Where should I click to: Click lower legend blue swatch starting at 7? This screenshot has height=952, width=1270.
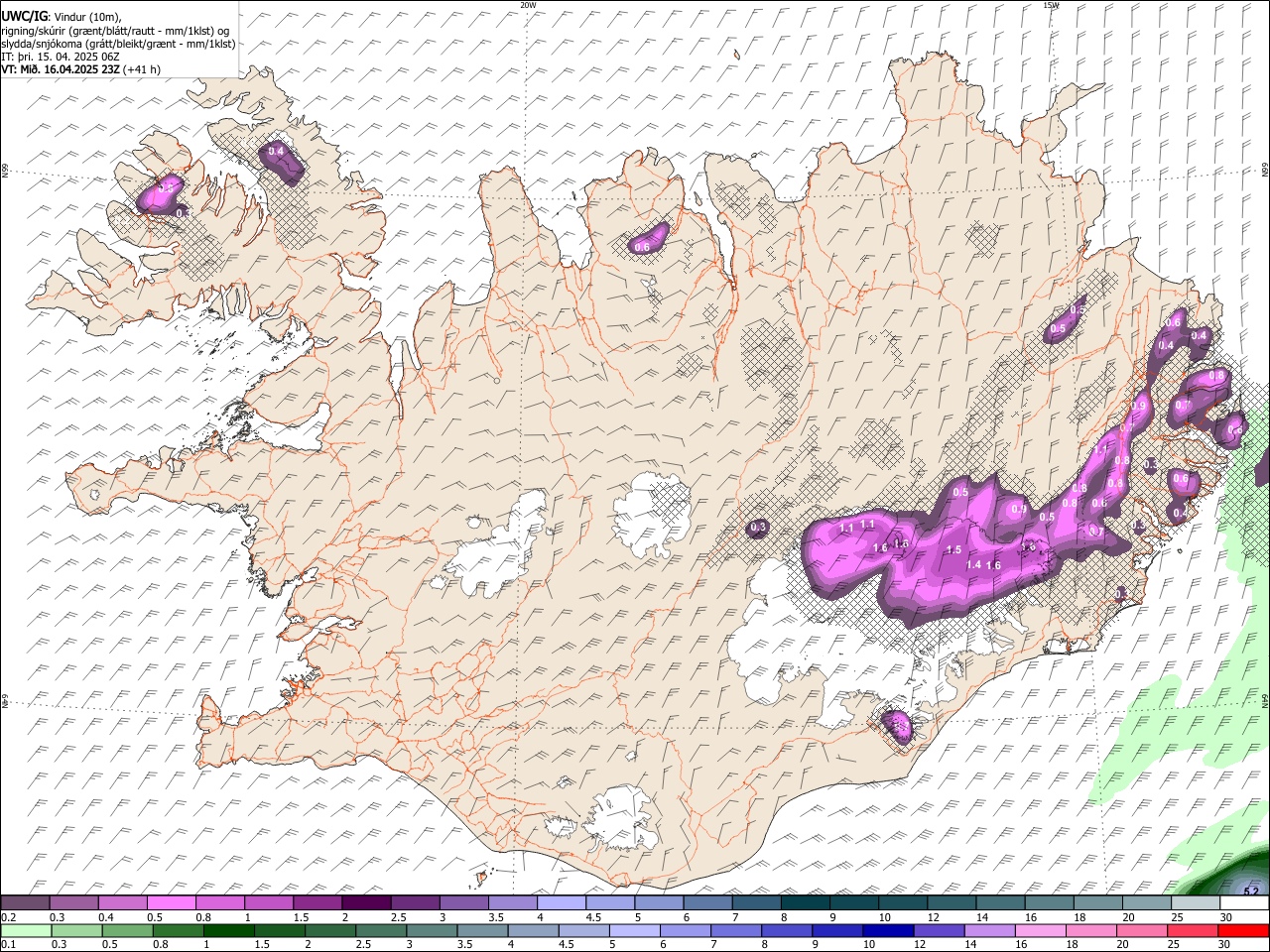(x=735, y=931)
